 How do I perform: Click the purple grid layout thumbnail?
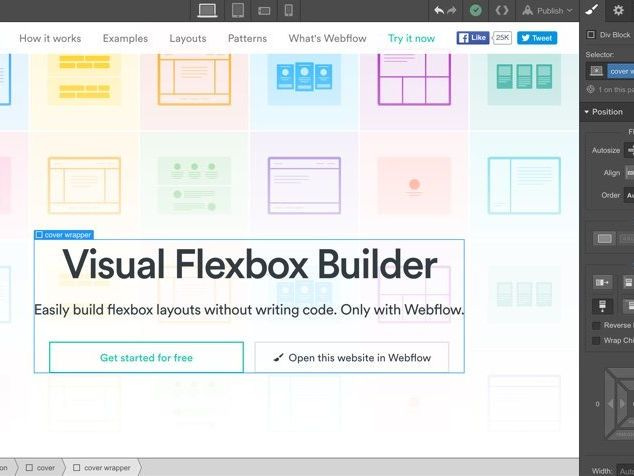[414, 79]
